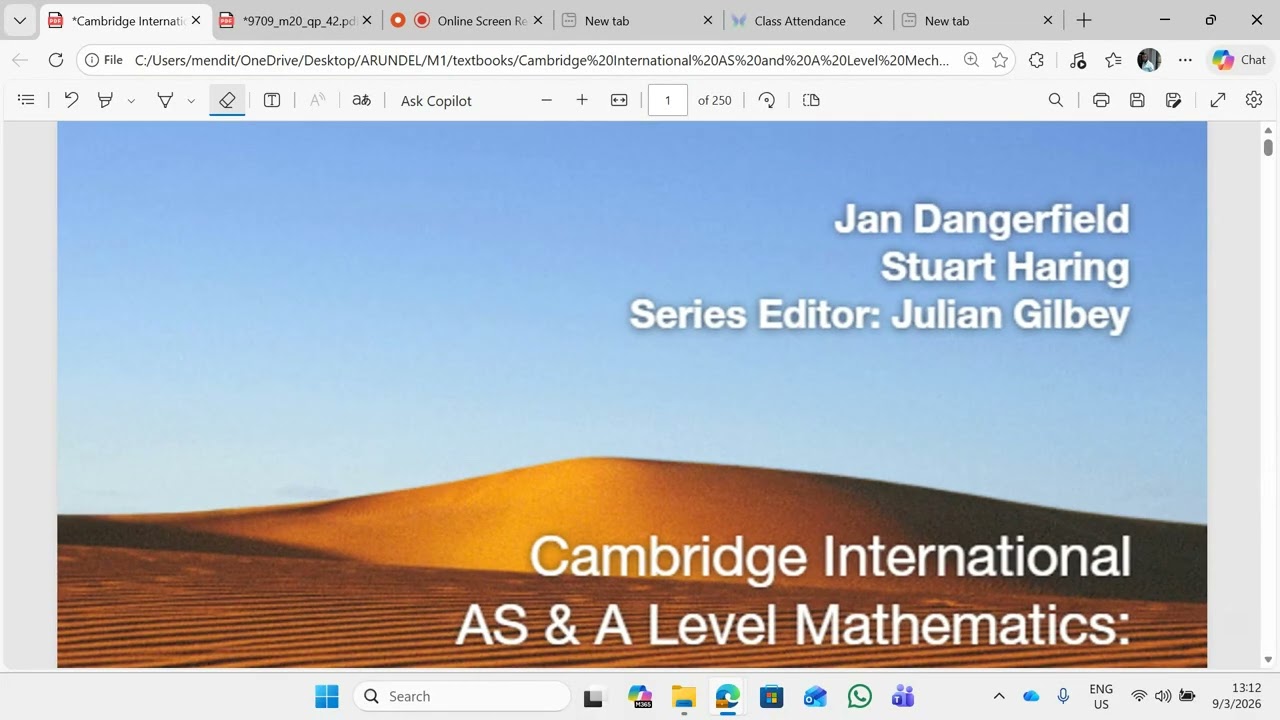Open Find in PDF search
The image size is (1280, 720).
pyautogui.click(x=1055, y=100)
